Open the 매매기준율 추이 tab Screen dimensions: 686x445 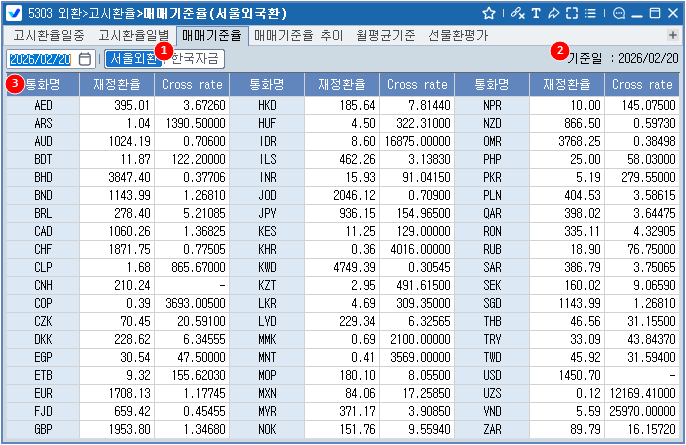tap(298, 35)
